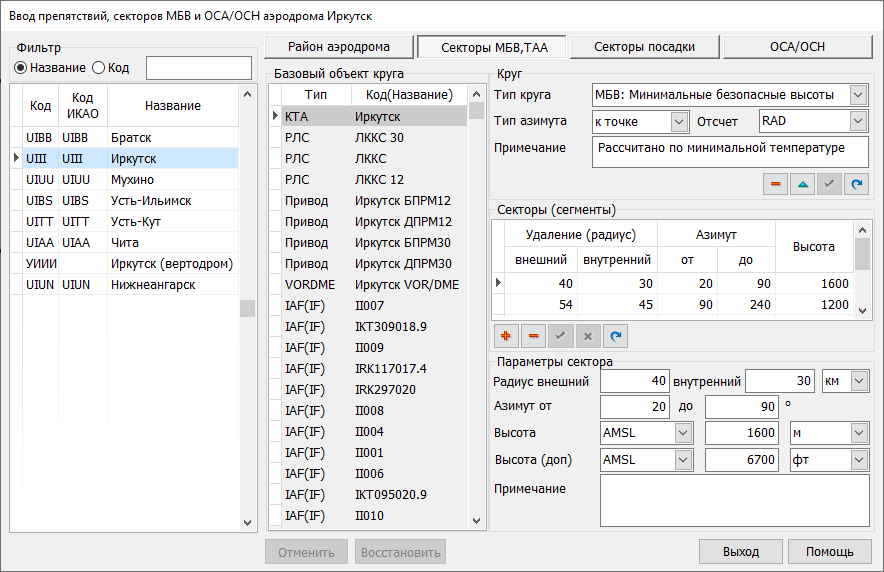The height and width of the screenshot is (572, 884).
Task: Cancel sector edit with the X icon
Action: pos(588,336)
